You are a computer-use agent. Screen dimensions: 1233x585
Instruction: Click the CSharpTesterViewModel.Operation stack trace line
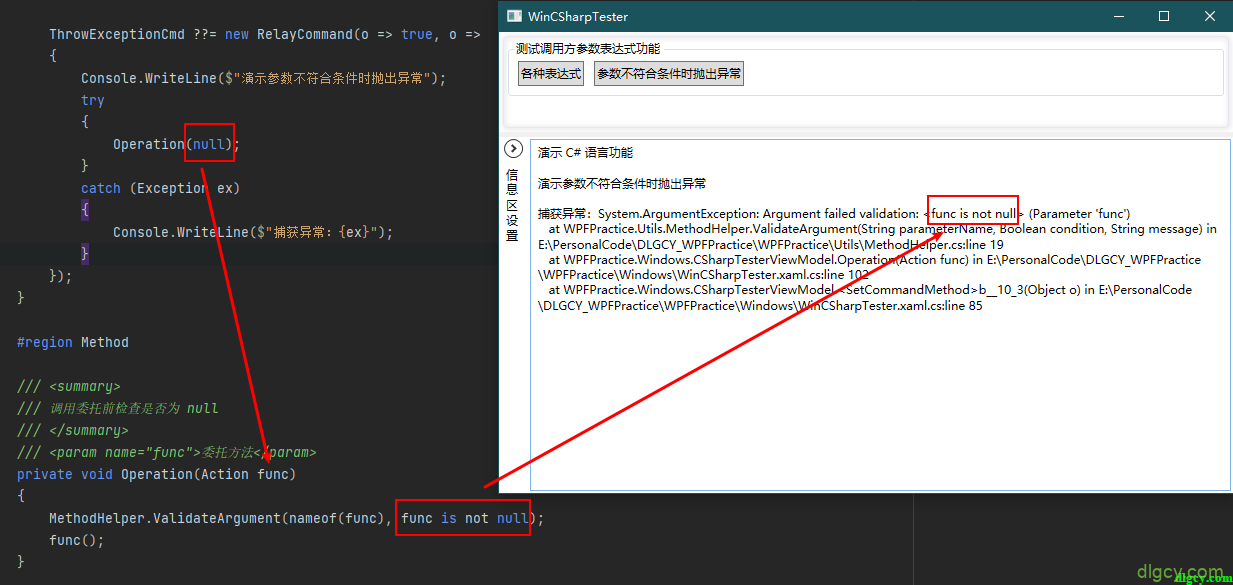point(869,267)
